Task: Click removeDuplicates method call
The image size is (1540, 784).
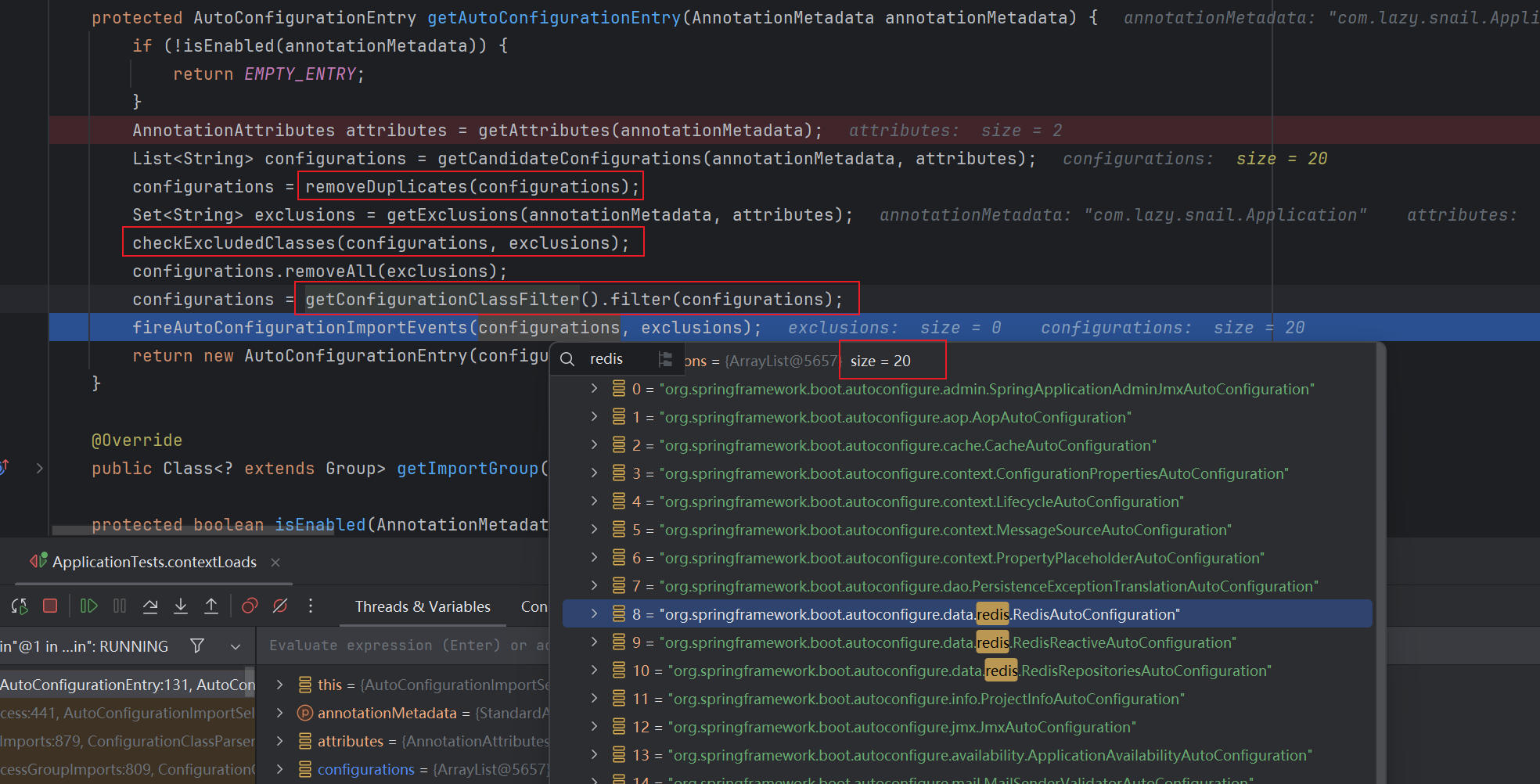Action: 386,187
